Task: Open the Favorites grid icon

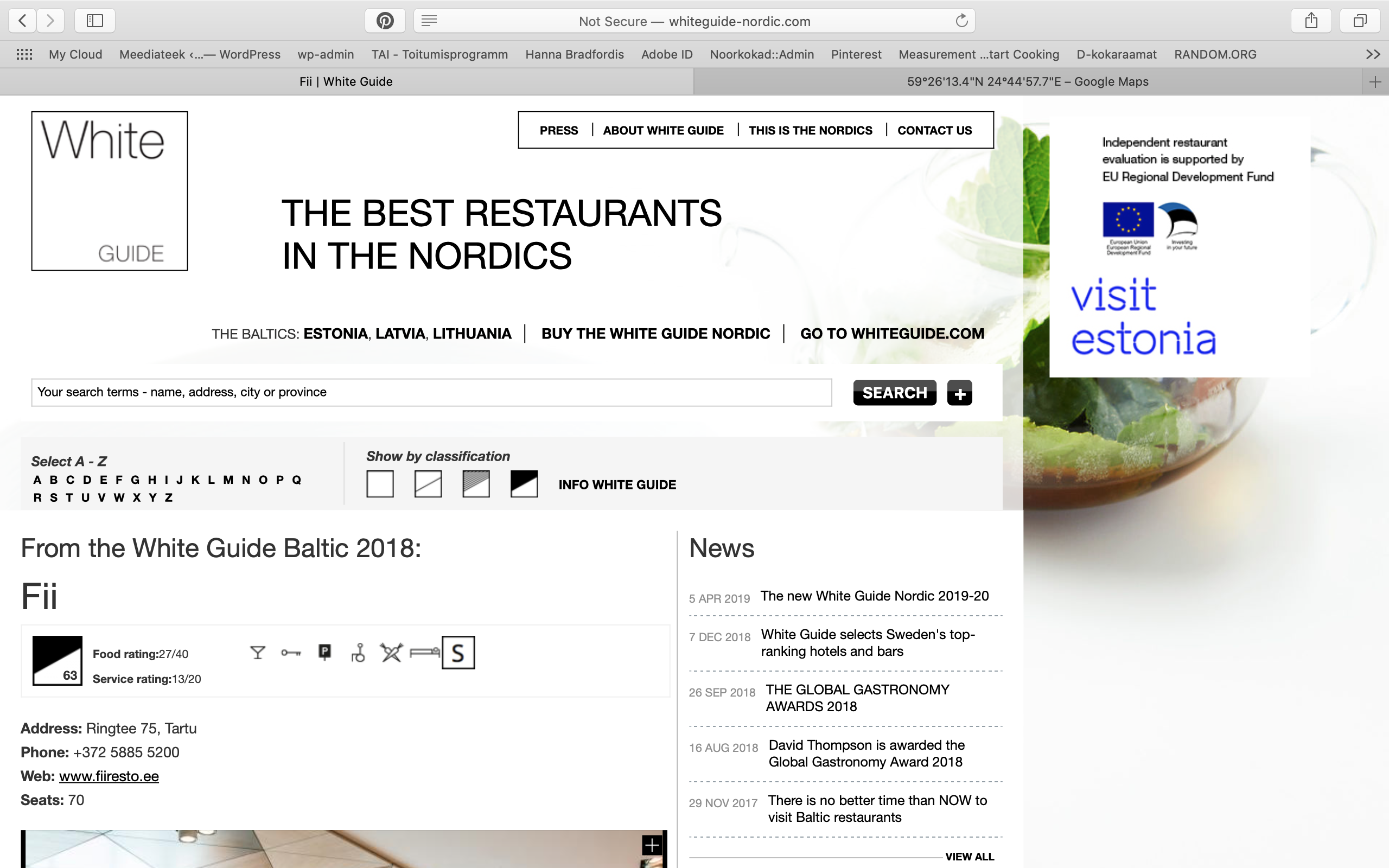Action: pos(24,55)
